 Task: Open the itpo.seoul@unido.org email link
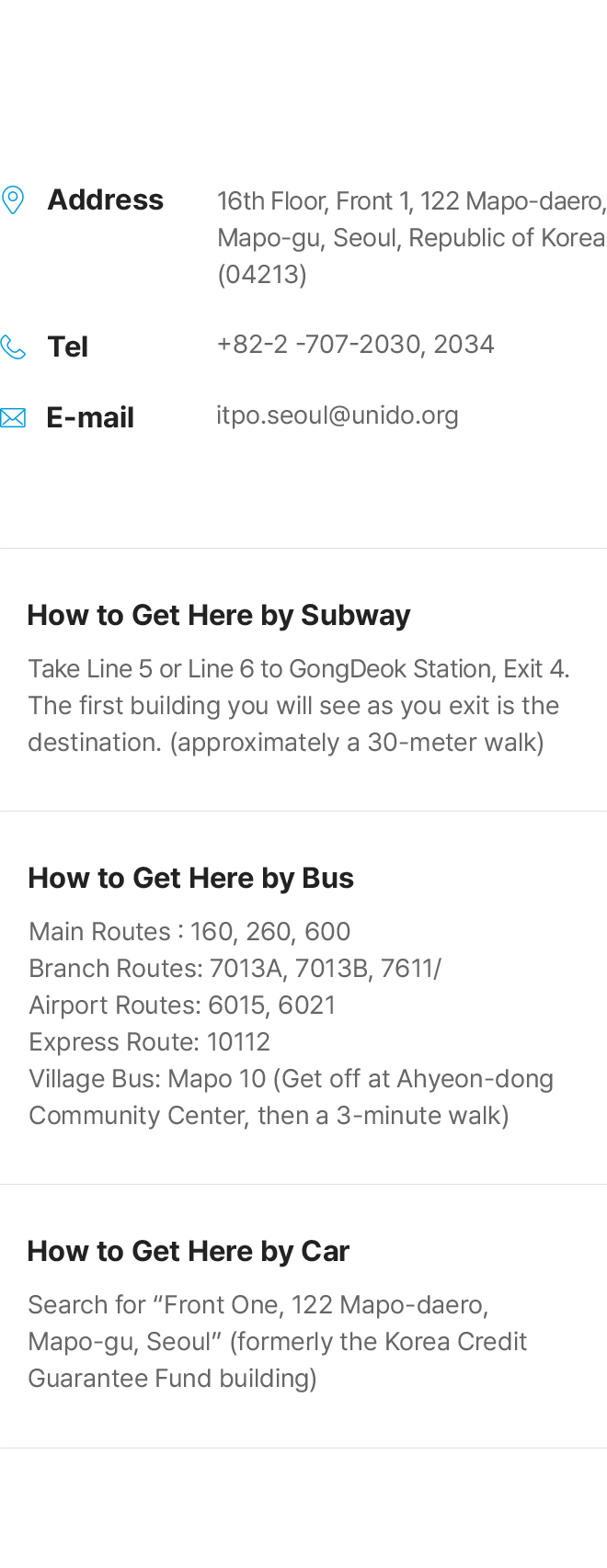click(338, 415)
